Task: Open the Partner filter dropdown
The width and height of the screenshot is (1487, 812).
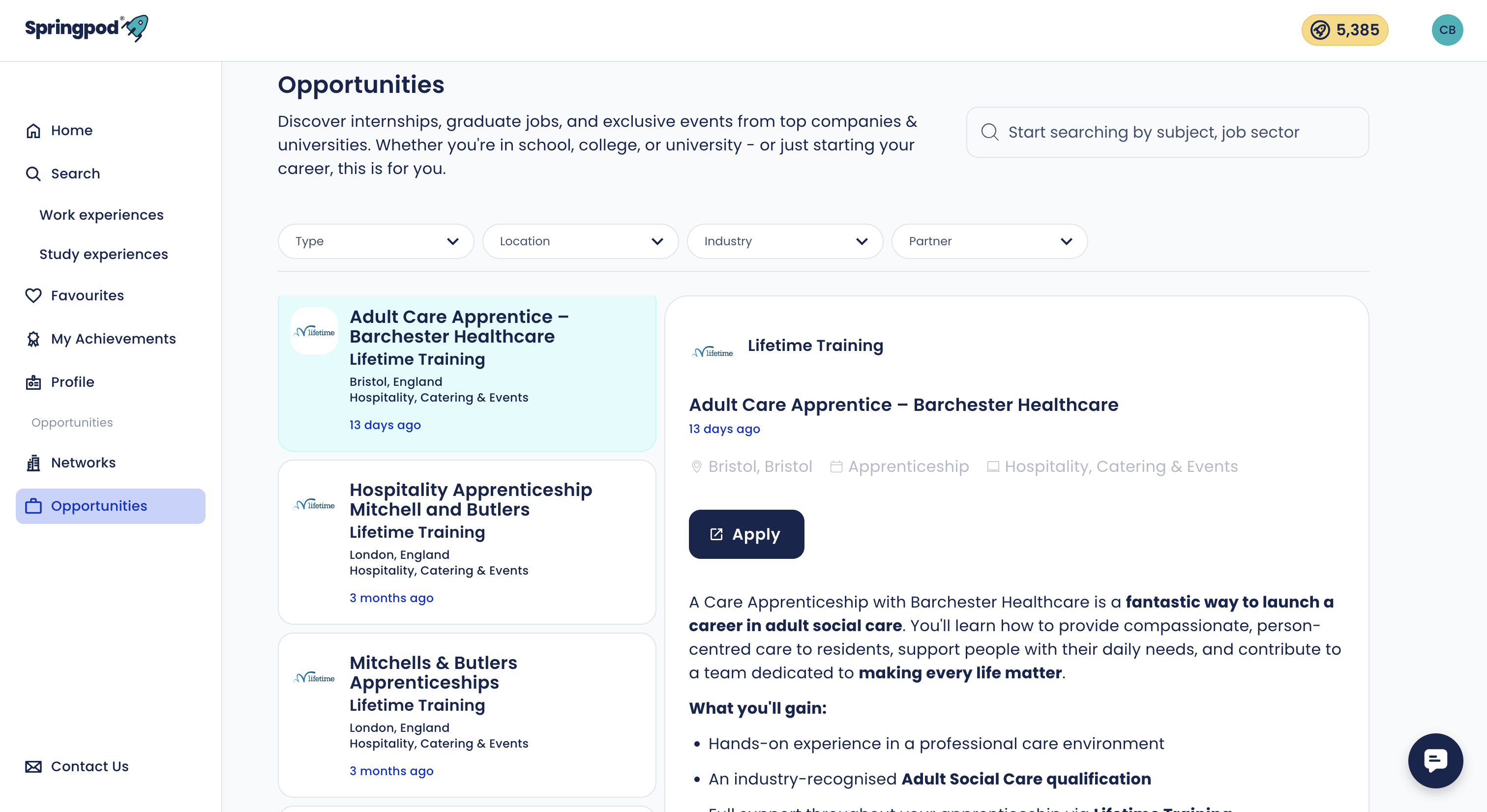Action: click(x=989, y=241)
